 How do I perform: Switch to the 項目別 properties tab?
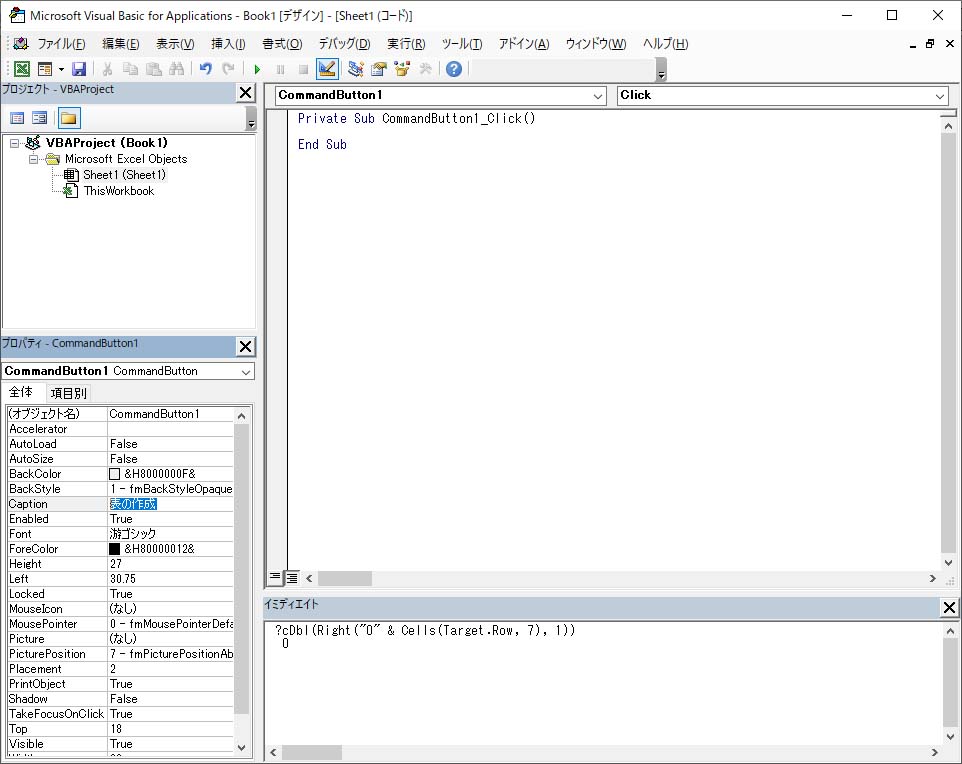point(69,393)
